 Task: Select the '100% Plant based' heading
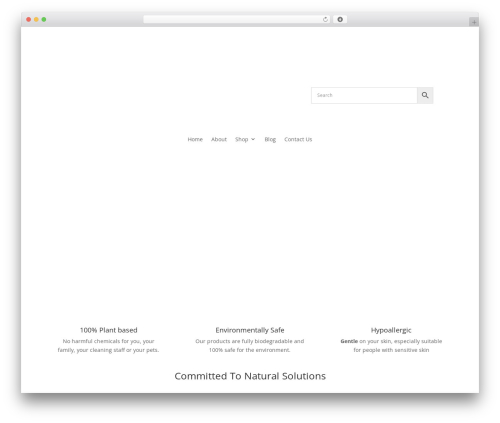click(109, 330)
